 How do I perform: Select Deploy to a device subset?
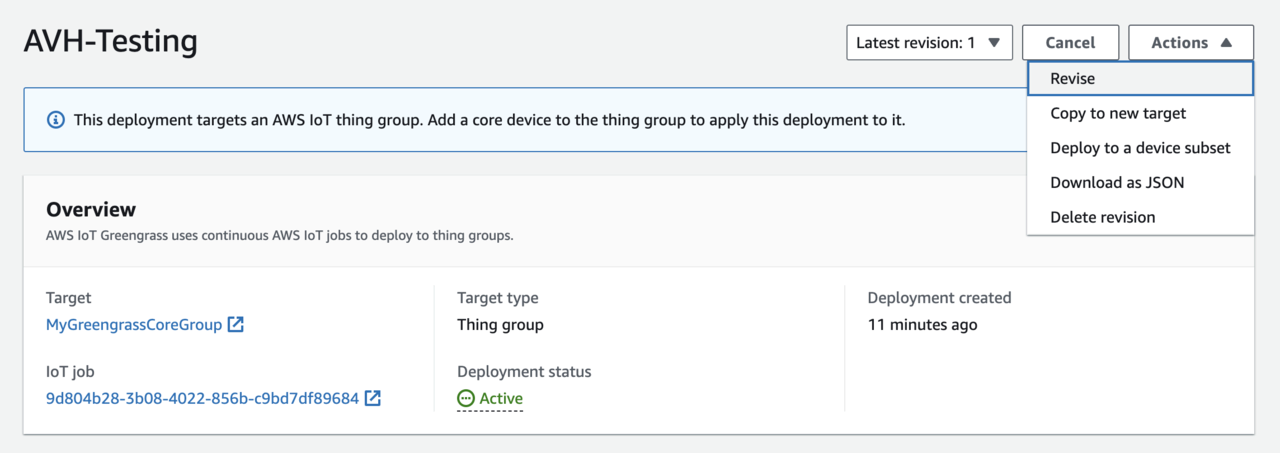[x=1140, y=148]
